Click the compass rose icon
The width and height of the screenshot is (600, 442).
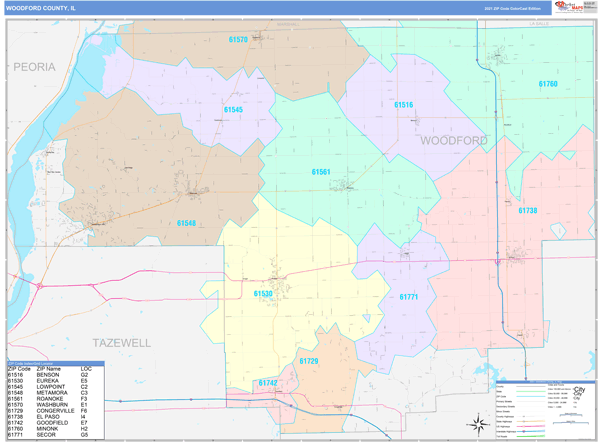(478, 424)
